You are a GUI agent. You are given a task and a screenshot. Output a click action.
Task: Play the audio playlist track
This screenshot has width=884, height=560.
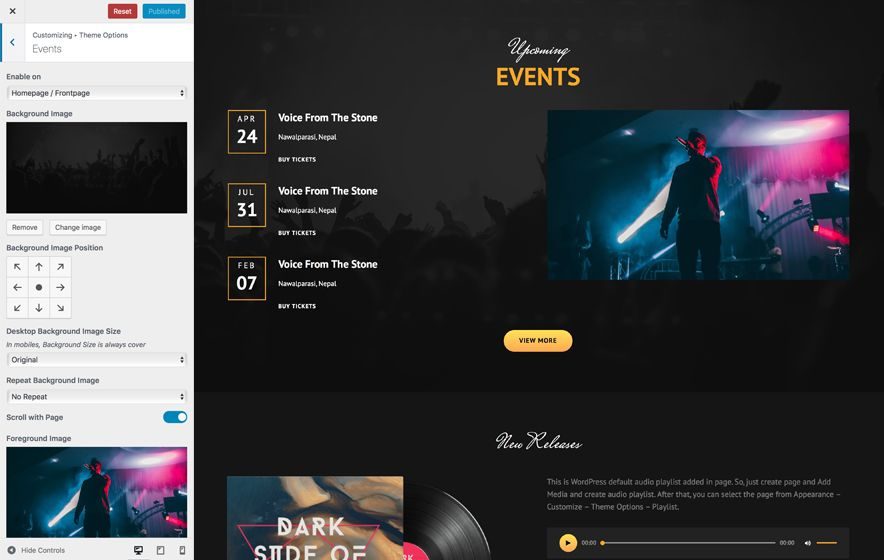[x=568, y=543]
